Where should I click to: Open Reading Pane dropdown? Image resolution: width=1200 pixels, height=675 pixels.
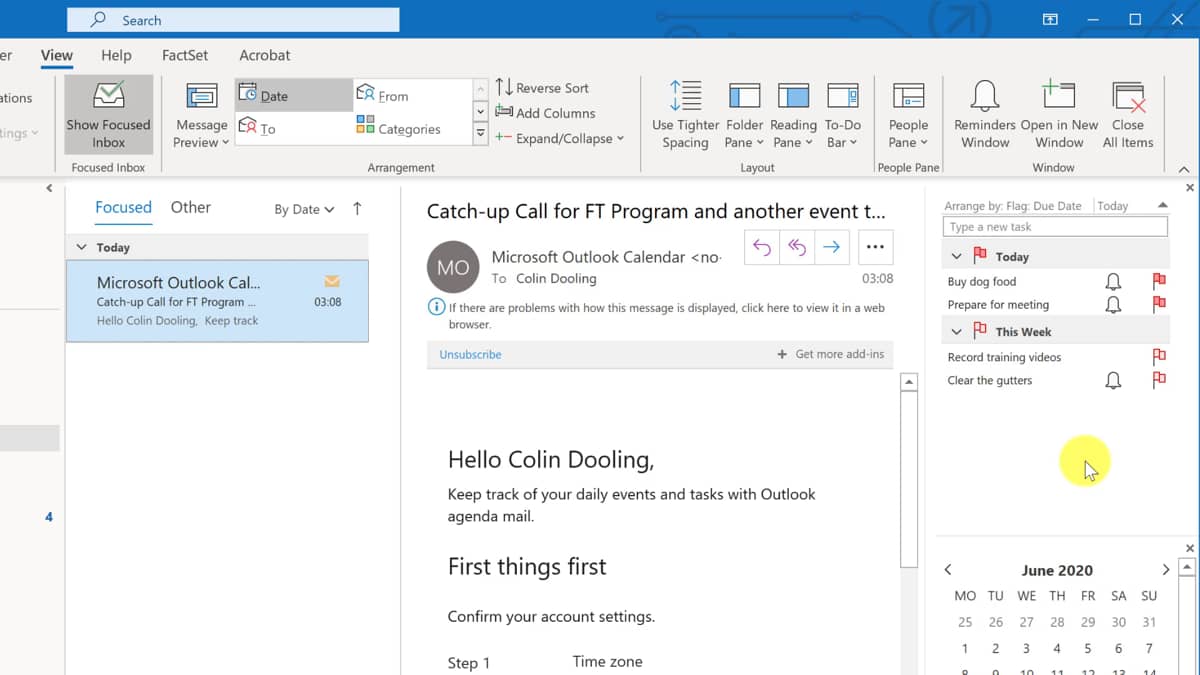pos(793,114)
